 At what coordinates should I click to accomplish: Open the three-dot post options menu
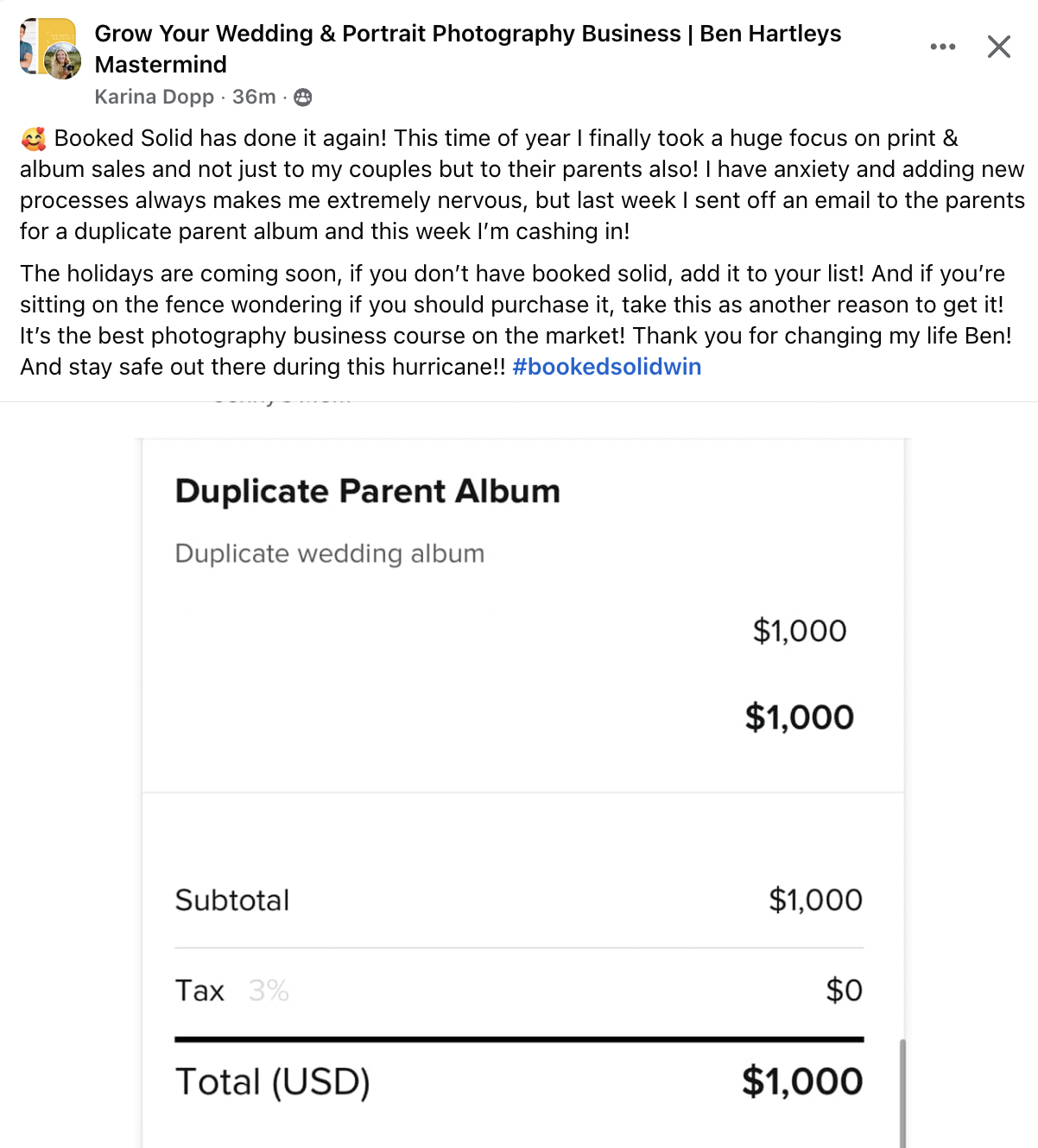[942, 47]
